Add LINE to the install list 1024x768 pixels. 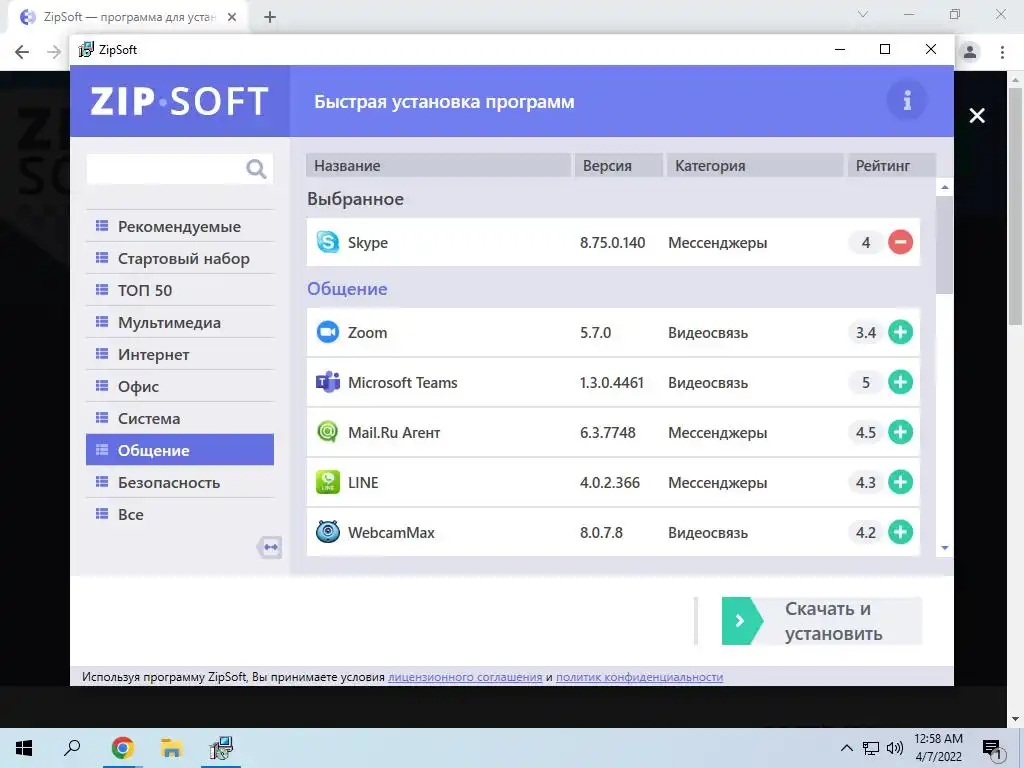point(900,482)
